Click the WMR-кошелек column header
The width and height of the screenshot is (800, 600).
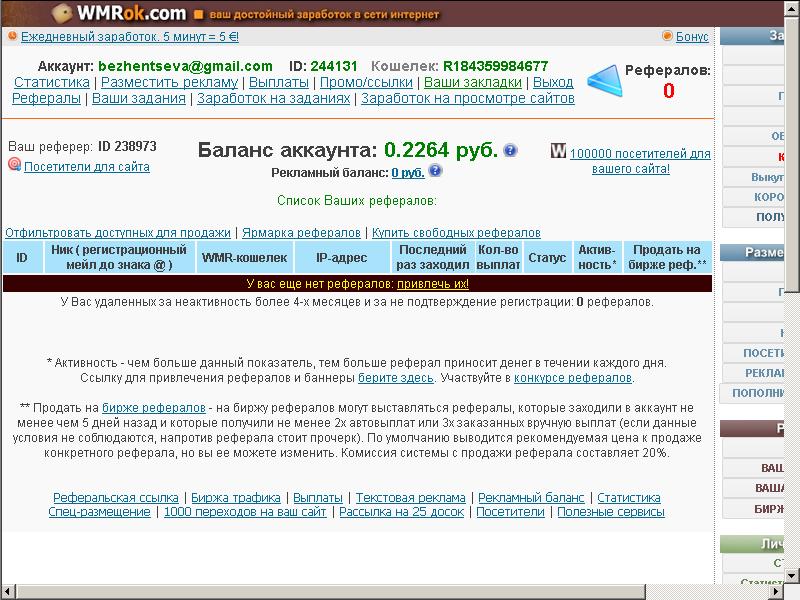click(x=245, y=257)
